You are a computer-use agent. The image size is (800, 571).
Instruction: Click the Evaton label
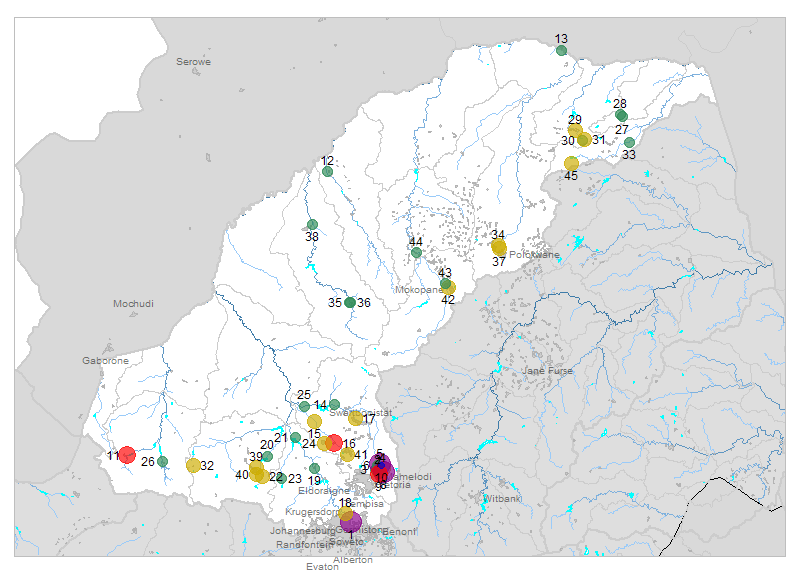(x=322, y=566)
